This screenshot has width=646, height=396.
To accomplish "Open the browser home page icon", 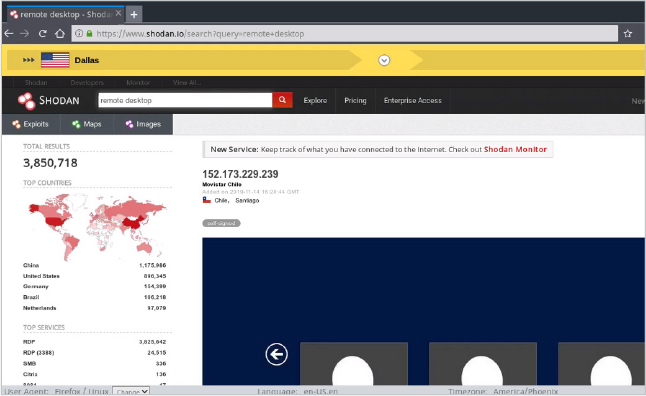I will 60,34.
